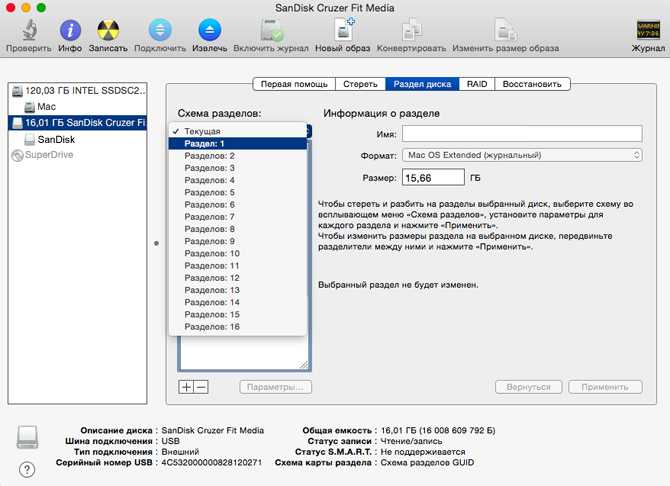The image size is (670, 486).
Task: Create an image with the Новый образ icon
Action: click(343, 29)
